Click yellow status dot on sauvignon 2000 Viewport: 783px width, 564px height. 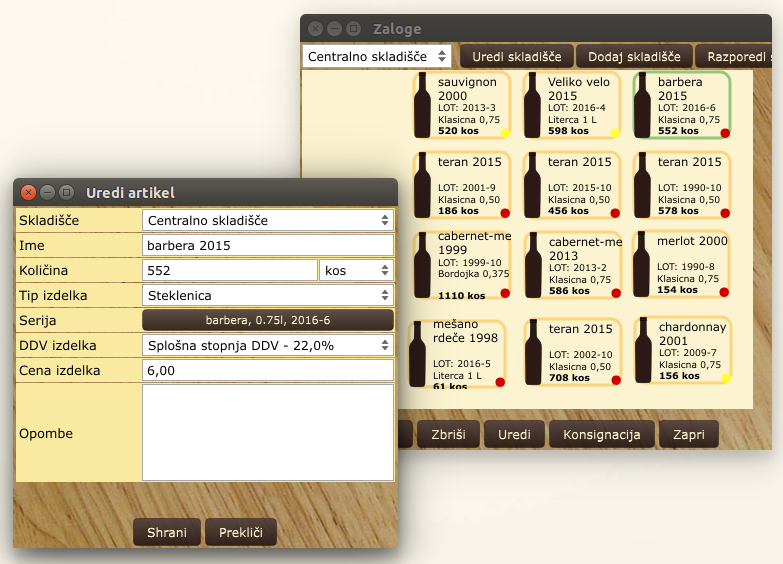coord(505,132)
